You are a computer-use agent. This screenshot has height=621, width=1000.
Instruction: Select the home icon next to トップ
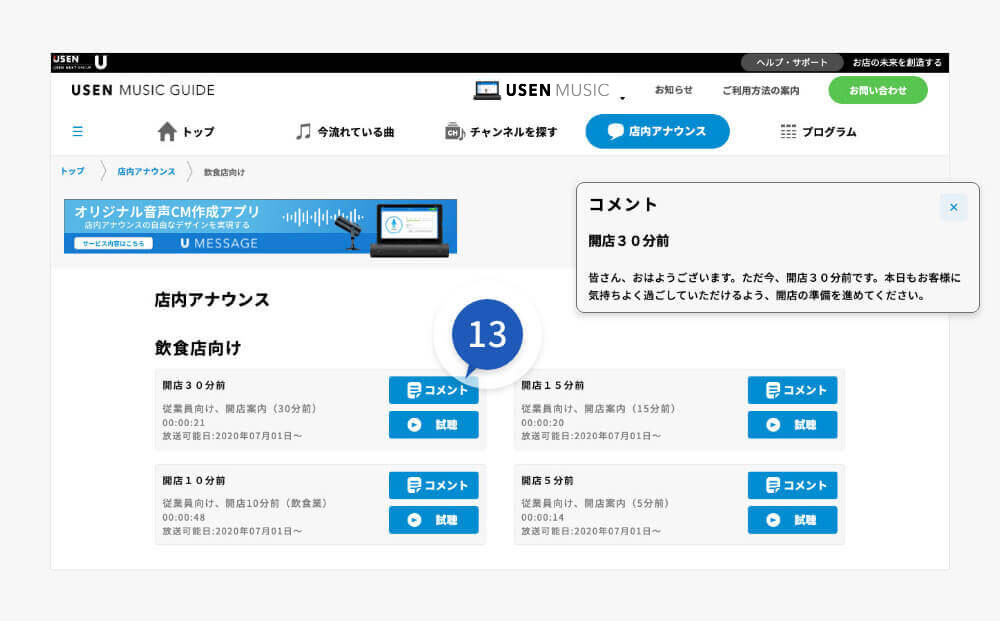168,131
